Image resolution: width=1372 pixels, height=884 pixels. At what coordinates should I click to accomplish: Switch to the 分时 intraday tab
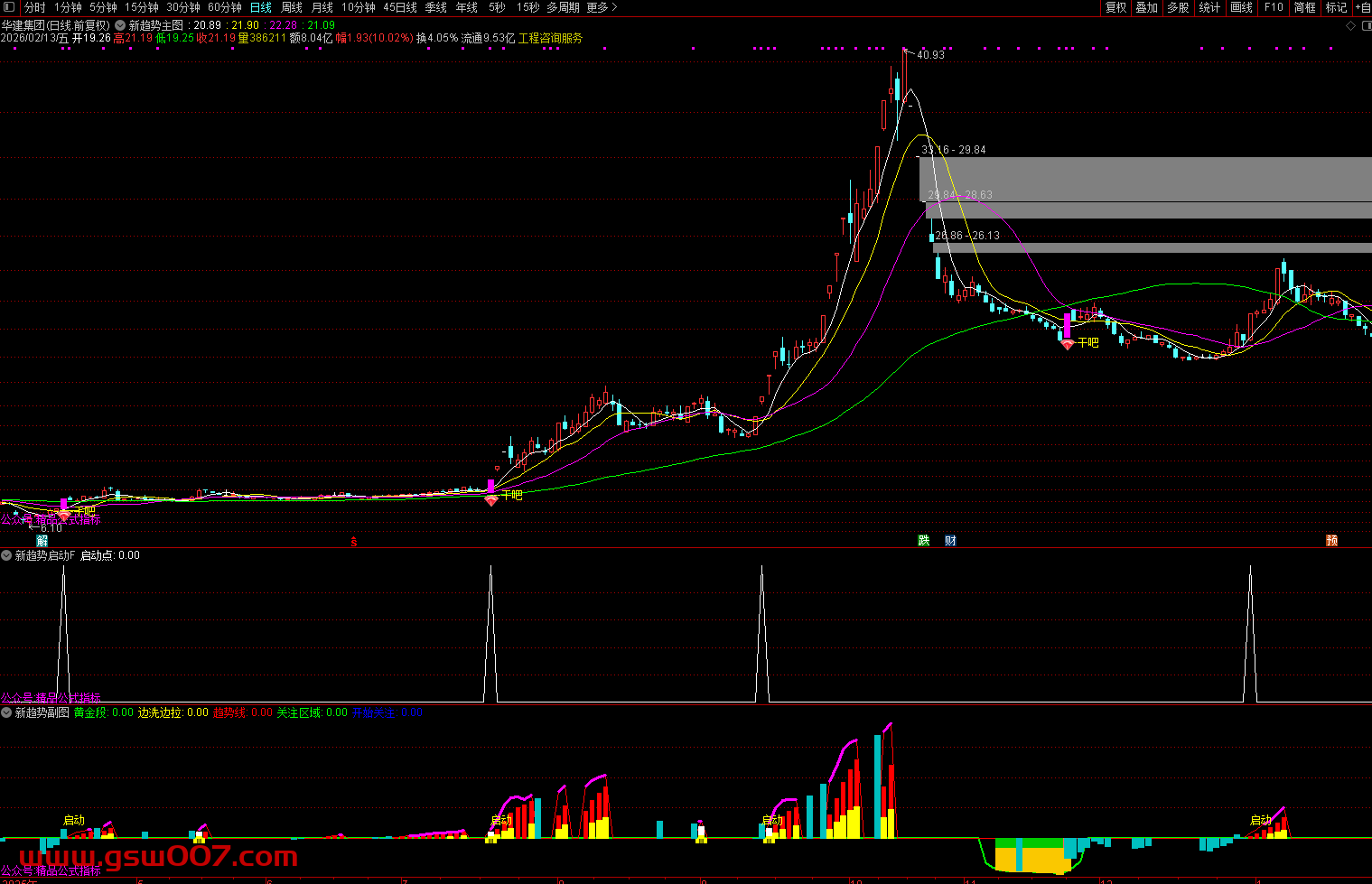tap(34, 7)
